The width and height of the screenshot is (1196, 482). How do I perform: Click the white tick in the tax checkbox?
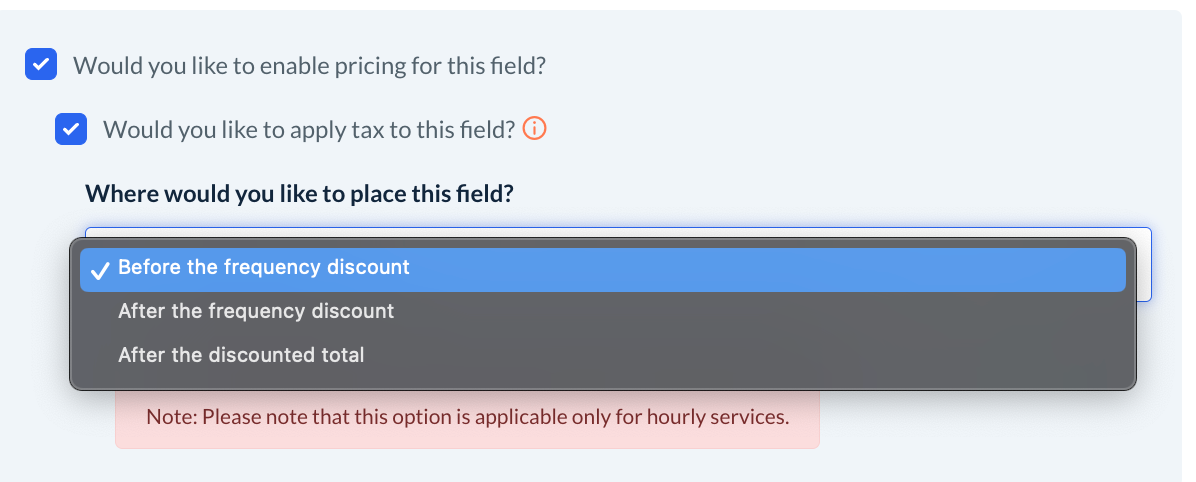71,130
